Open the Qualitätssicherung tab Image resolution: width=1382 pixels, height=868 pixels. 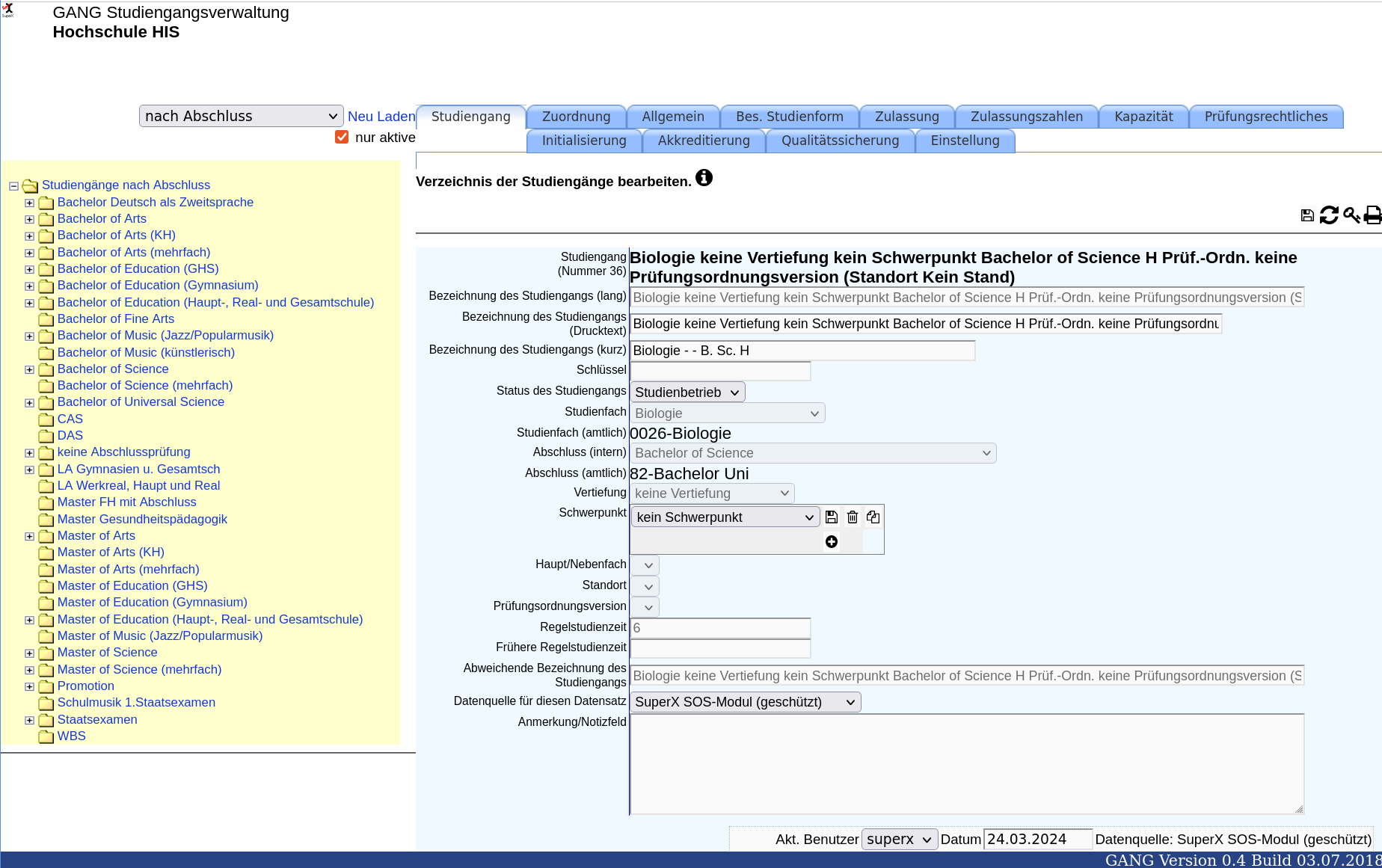(840, 141)
